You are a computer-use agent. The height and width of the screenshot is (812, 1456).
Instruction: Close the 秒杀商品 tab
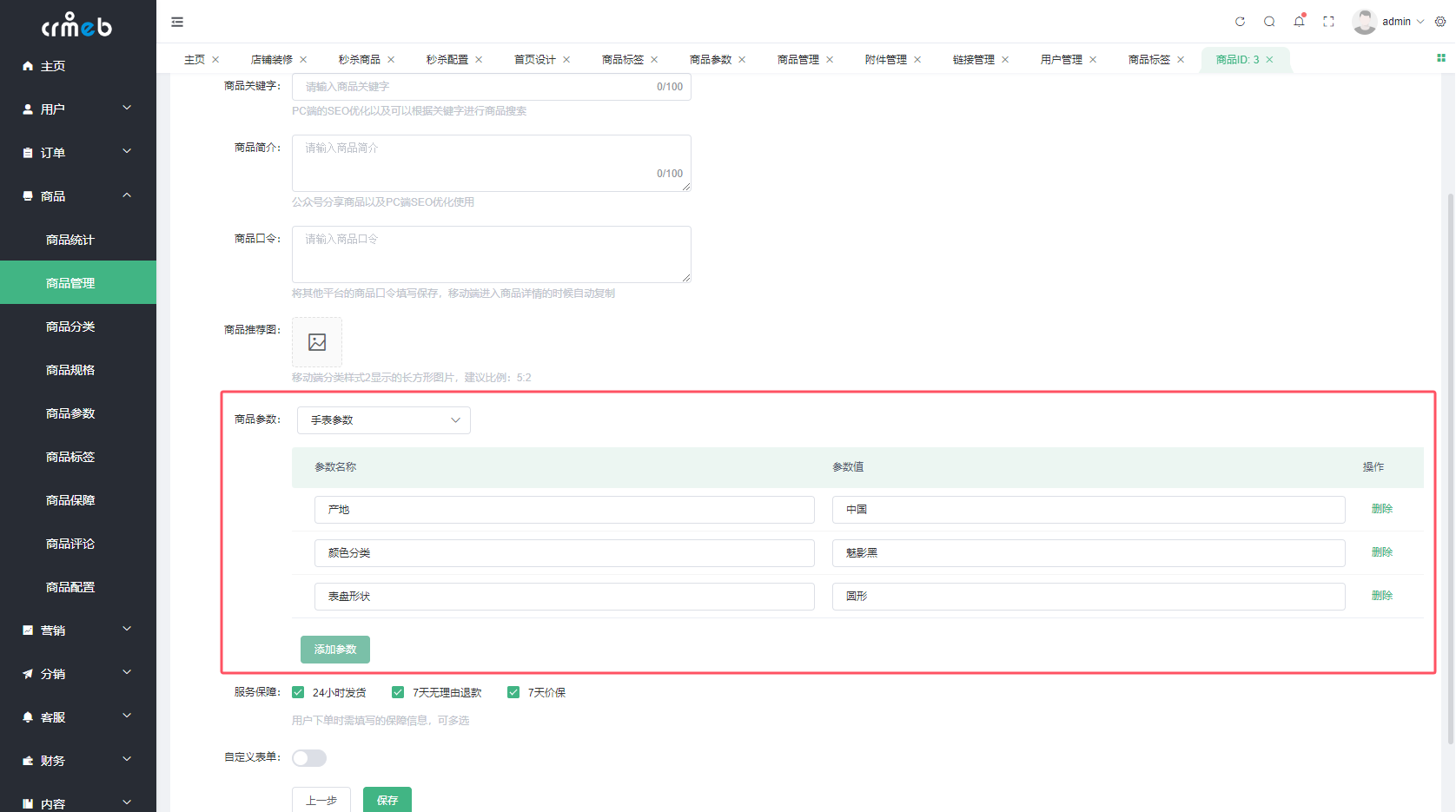391,60
